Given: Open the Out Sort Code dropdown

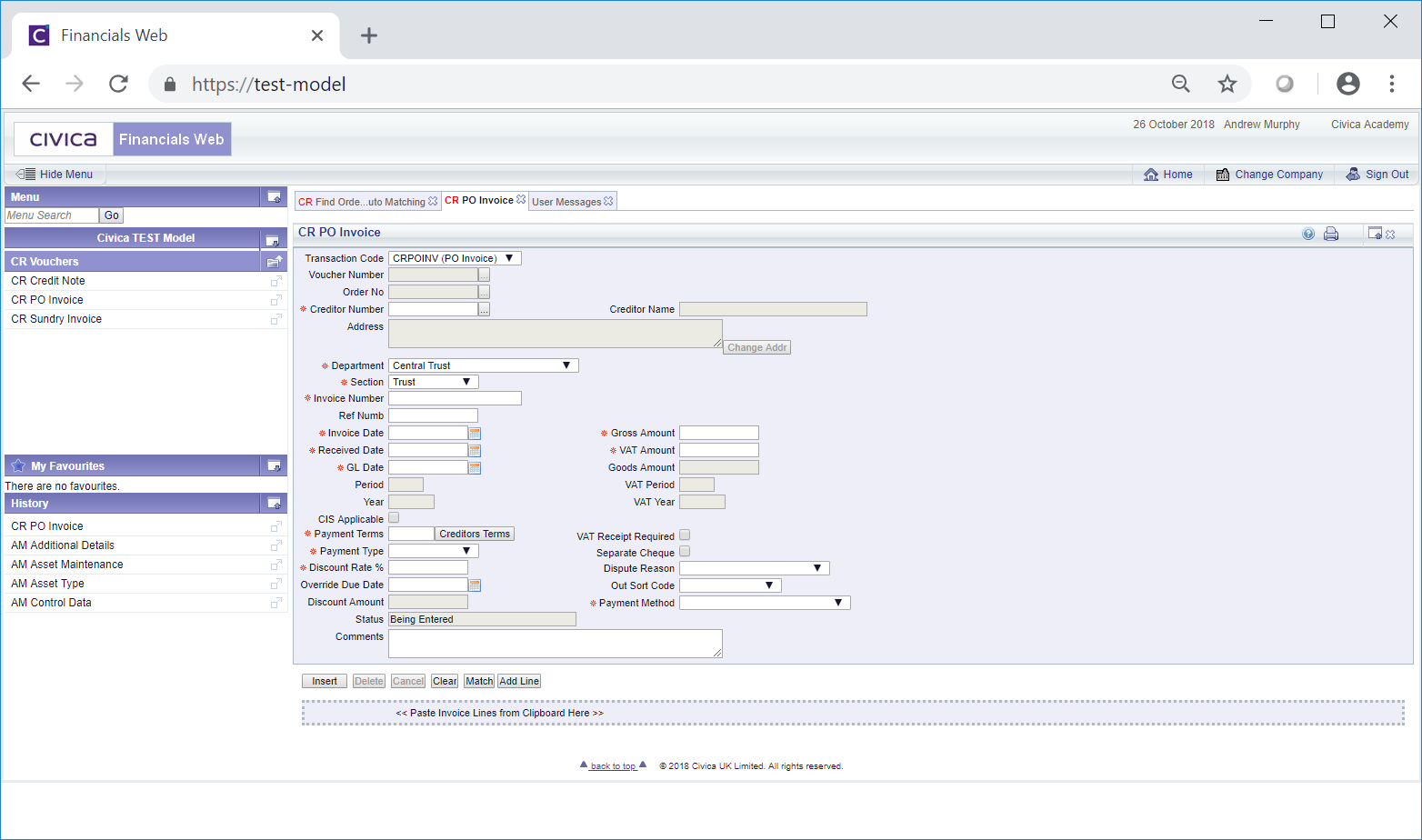Looking at the screenshot, I should (730, 585).
